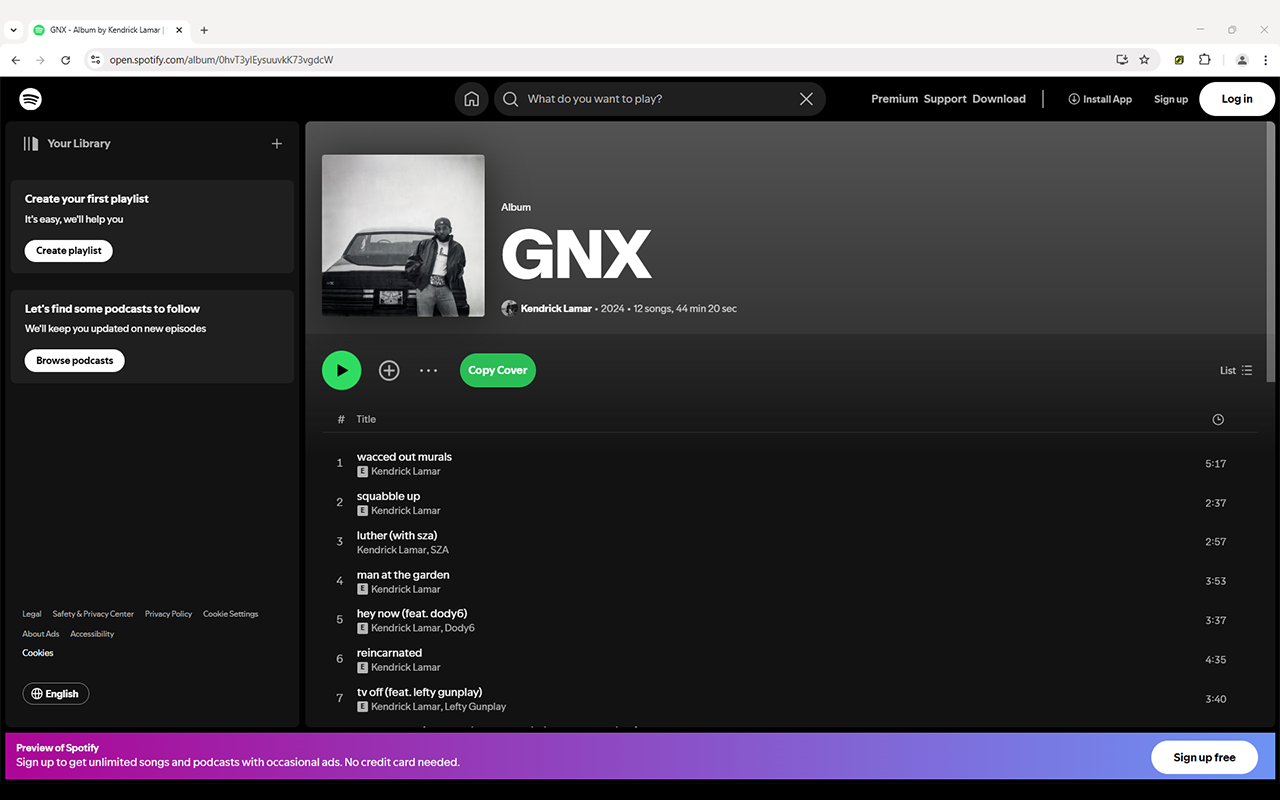Play the GNX album

pyautogui.click(x=341, y=370)
